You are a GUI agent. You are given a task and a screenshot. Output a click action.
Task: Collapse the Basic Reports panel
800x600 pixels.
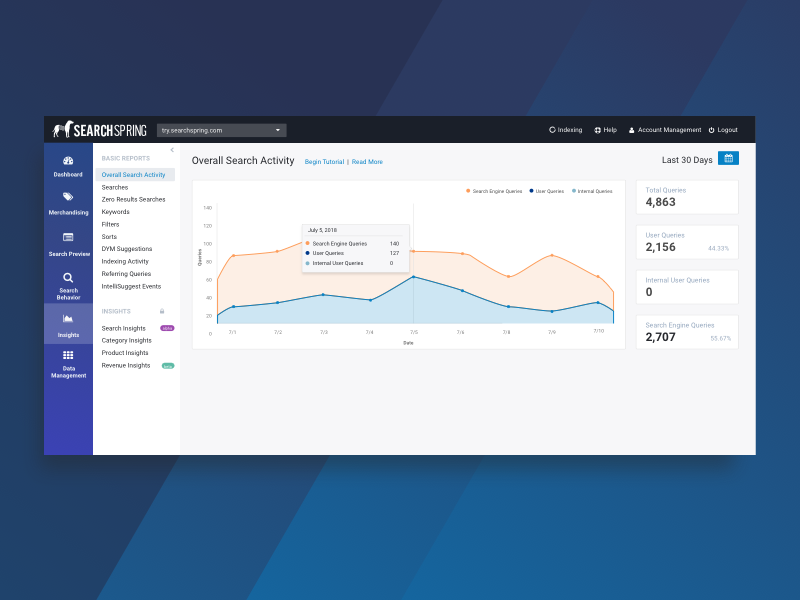(171, 149)
